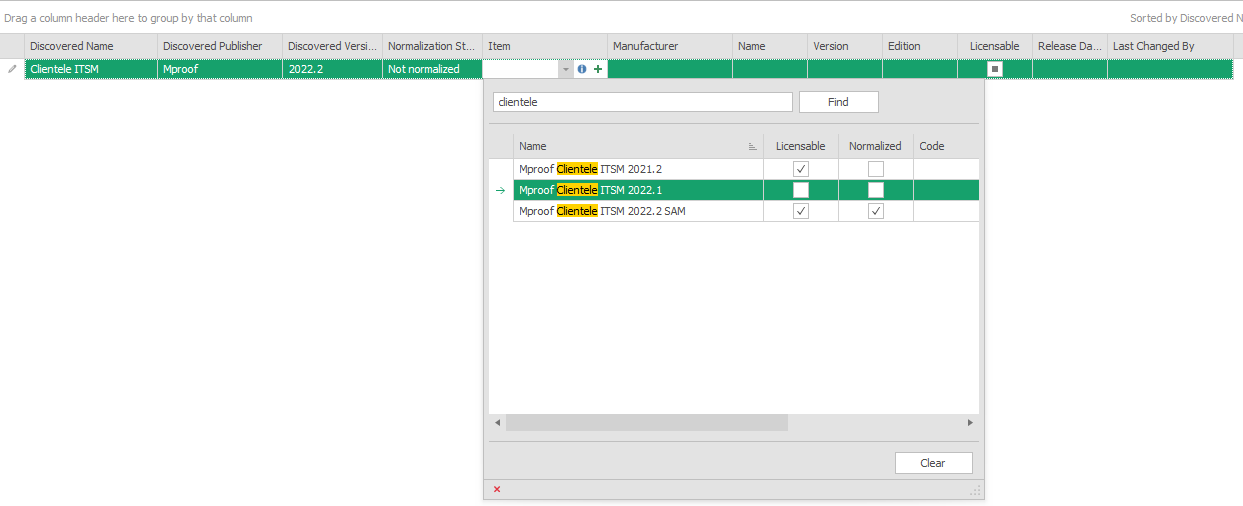Click popup Normalized column header
The image size is (1243, 506).
click(876, 146)
